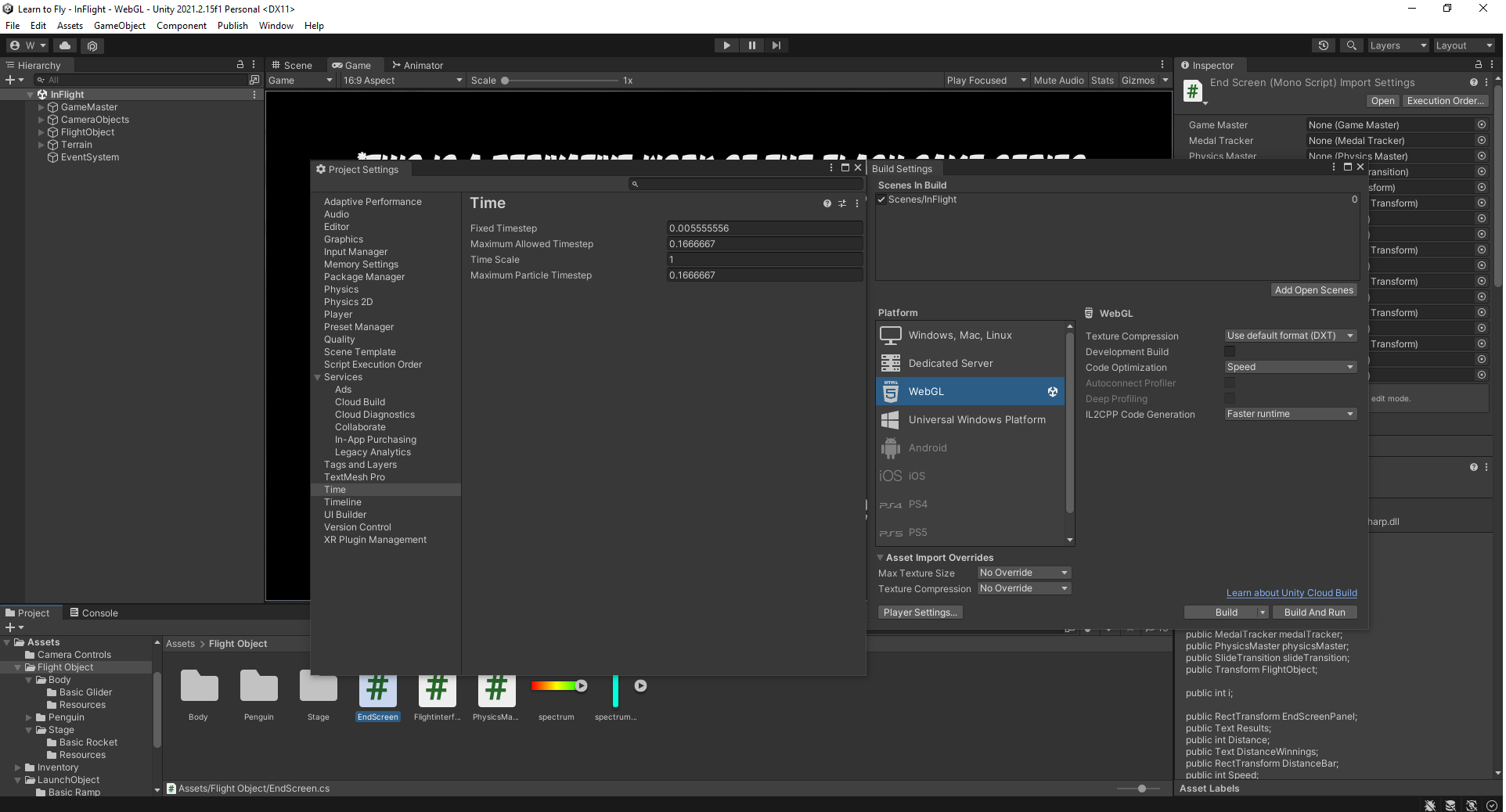Switch to the Animator tab
This screenshot has height=812, width=1506.
(x=418, y=65)
